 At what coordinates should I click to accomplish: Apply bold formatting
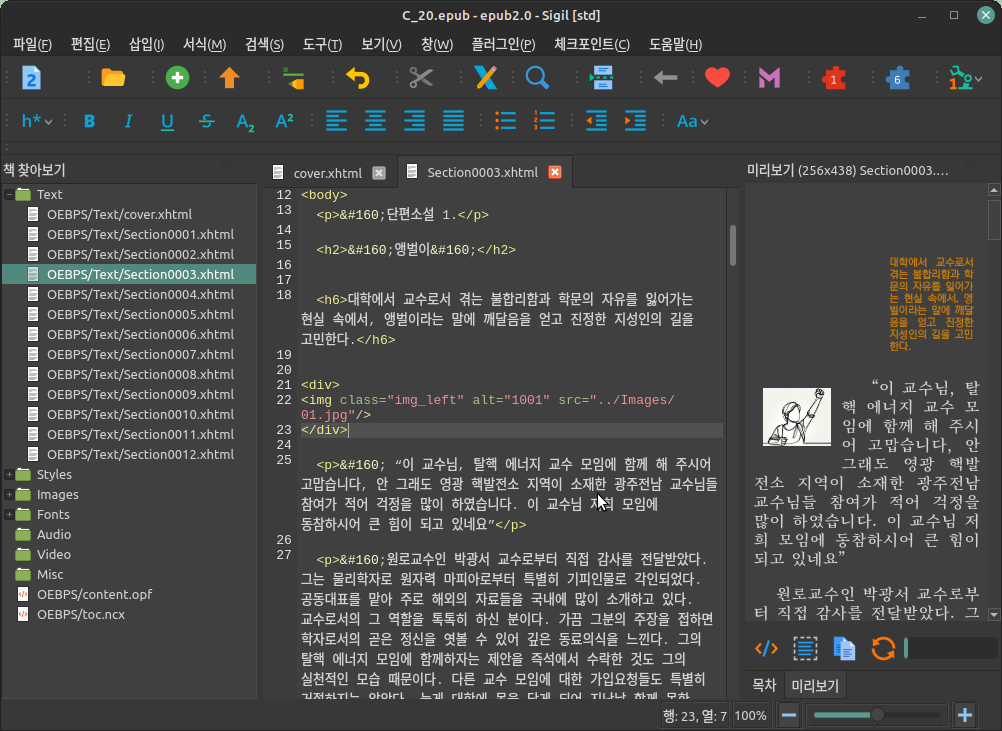[89, 121]
